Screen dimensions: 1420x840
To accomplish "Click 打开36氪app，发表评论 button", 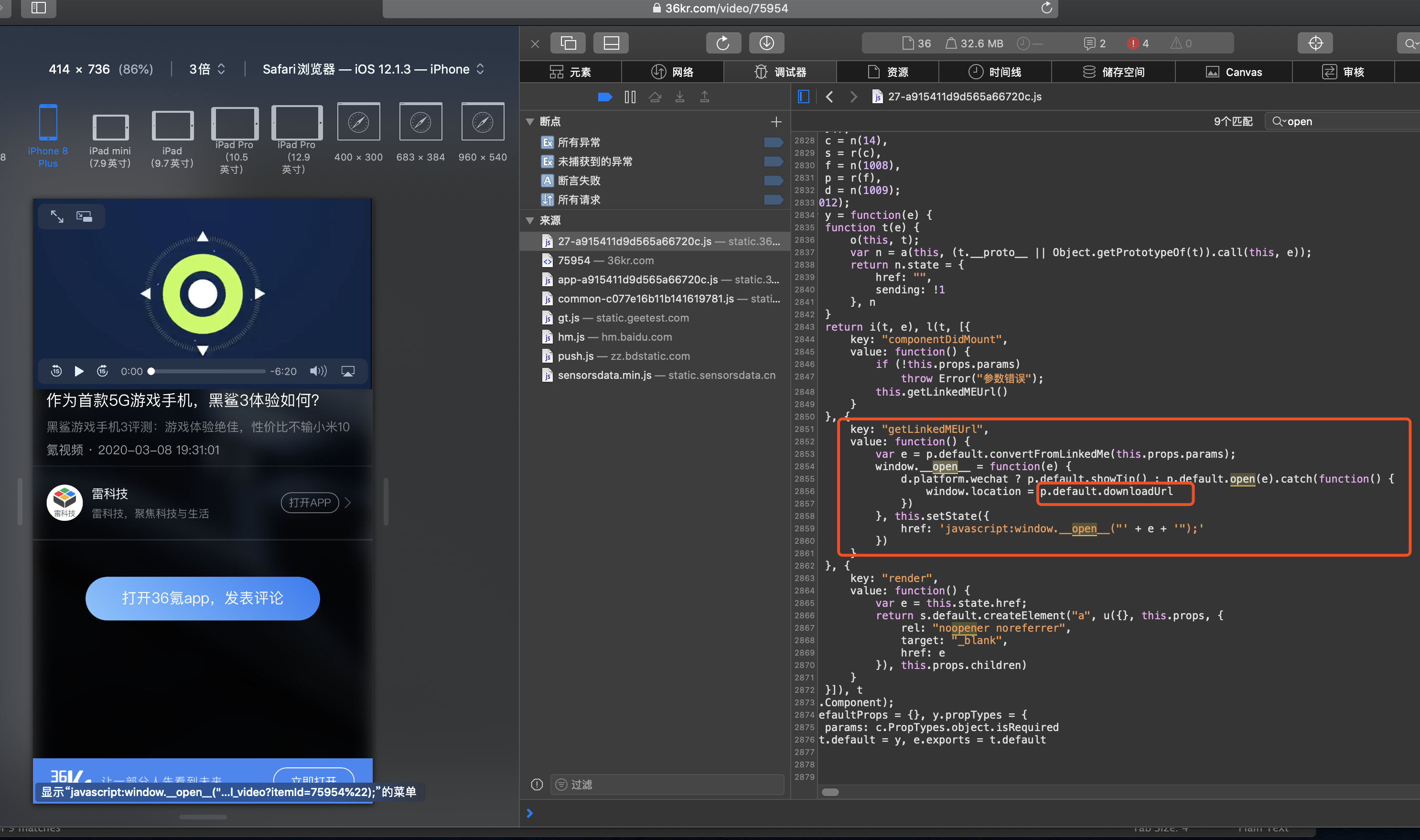I will click(203, 598).
